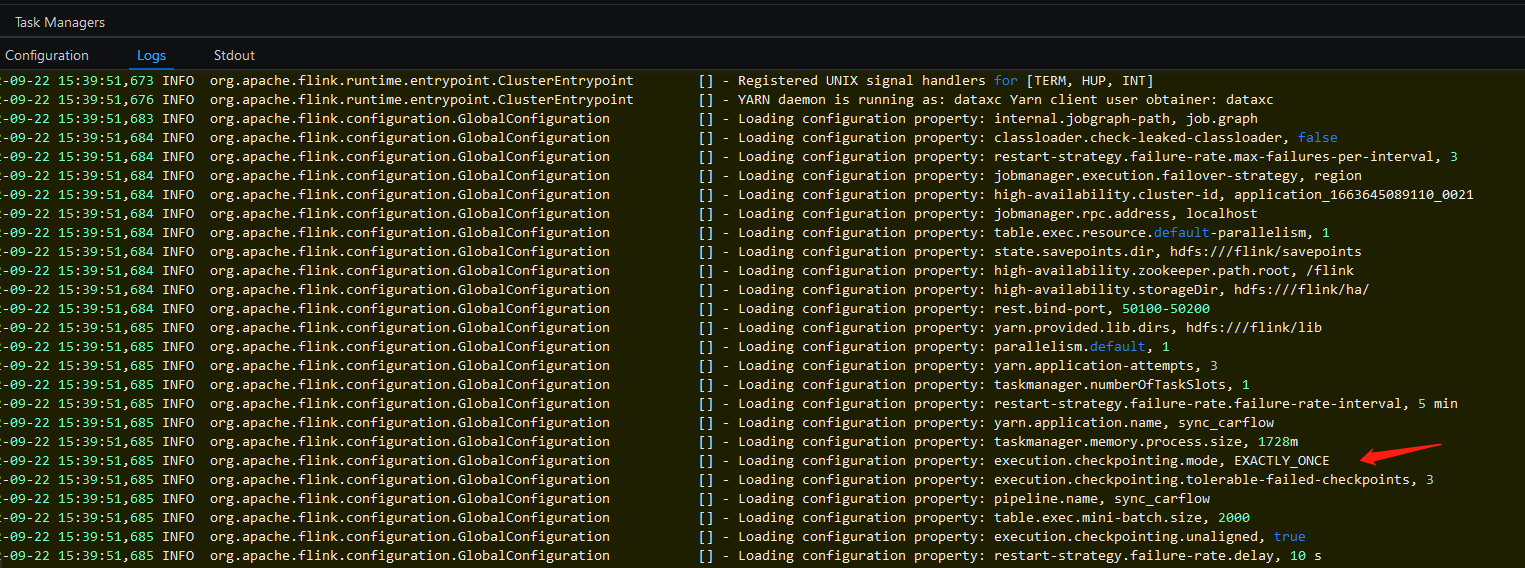Viewport: 1525px width, 568px height.
Task: Select the classloader.check-leaked-classloader property line
Action: click(x=668, y=138)
